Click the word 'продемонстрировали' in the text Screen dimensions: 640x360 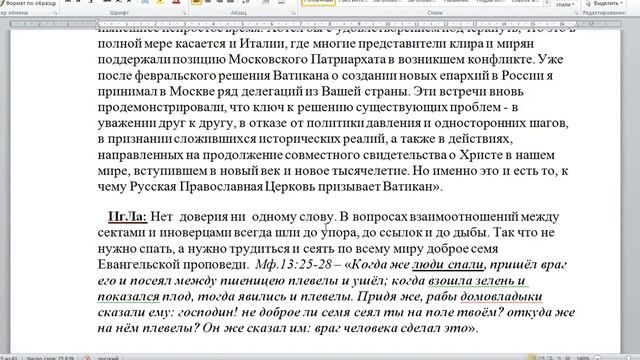(162, 107)
